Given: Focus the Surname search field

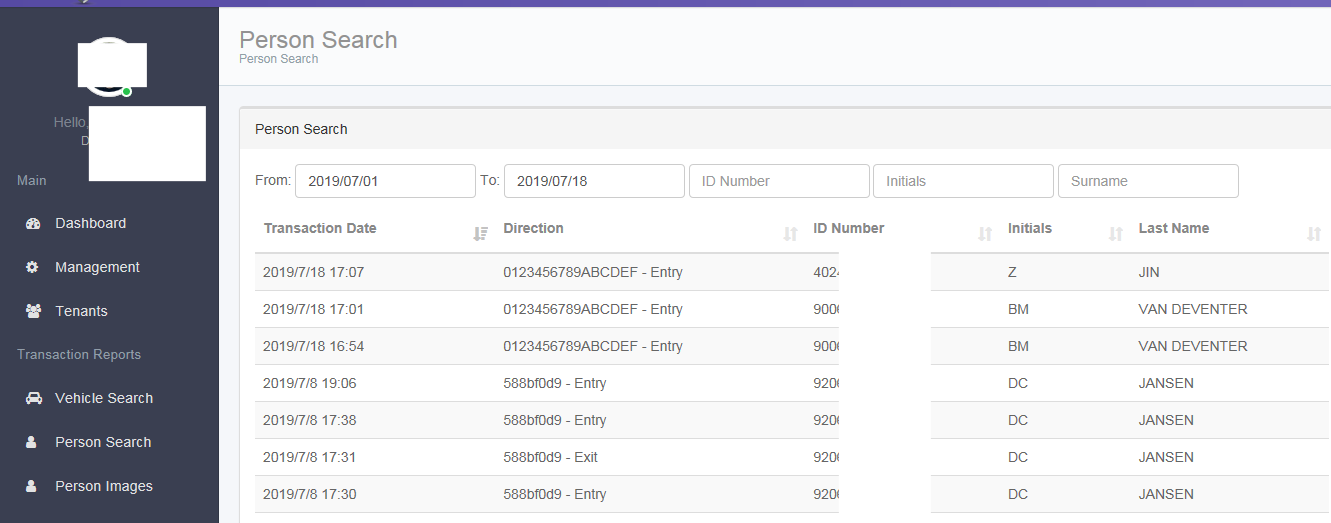Looking at the screenshot, I should pos(1148,181).
